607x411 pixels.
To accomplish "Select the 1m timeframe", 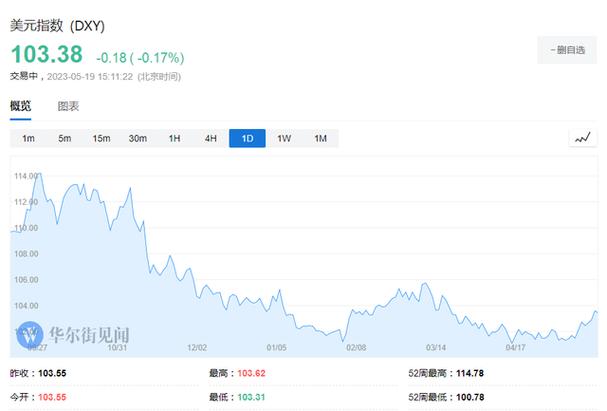I will coord(28,139).
